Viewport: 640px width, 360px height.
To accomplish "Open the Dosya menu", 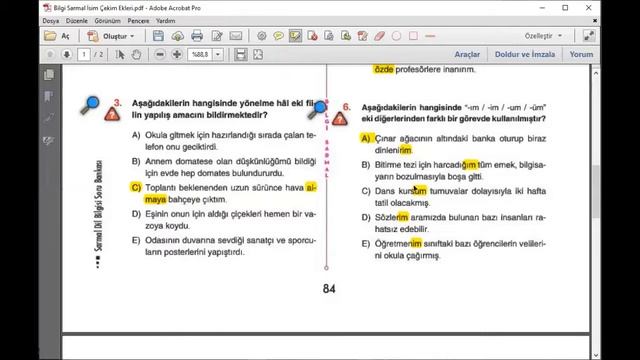I will (x=51, y=21).
